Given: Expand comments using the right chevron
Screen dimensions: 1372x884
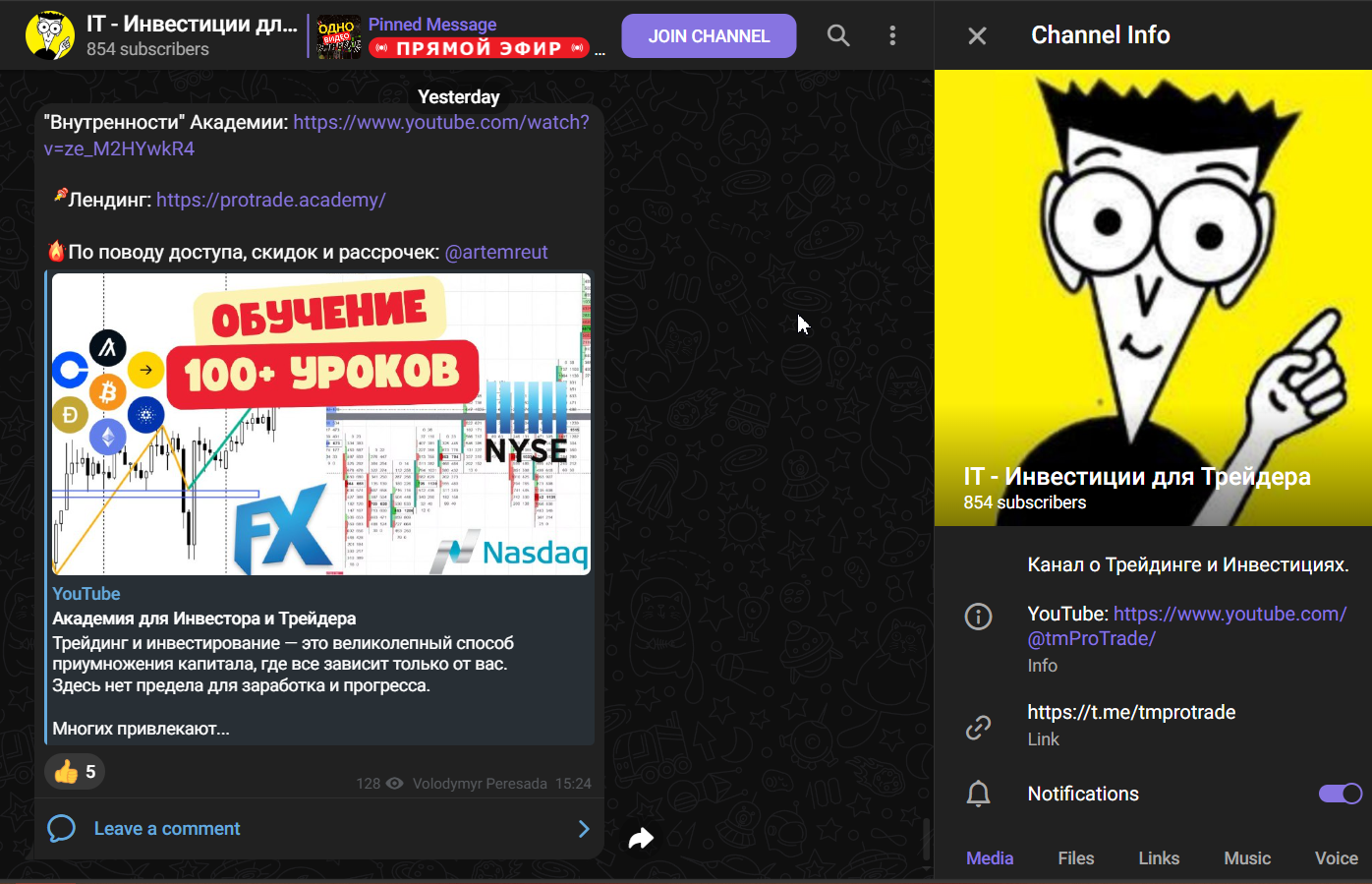Looking at the screenshot, I should pos(584,829).
